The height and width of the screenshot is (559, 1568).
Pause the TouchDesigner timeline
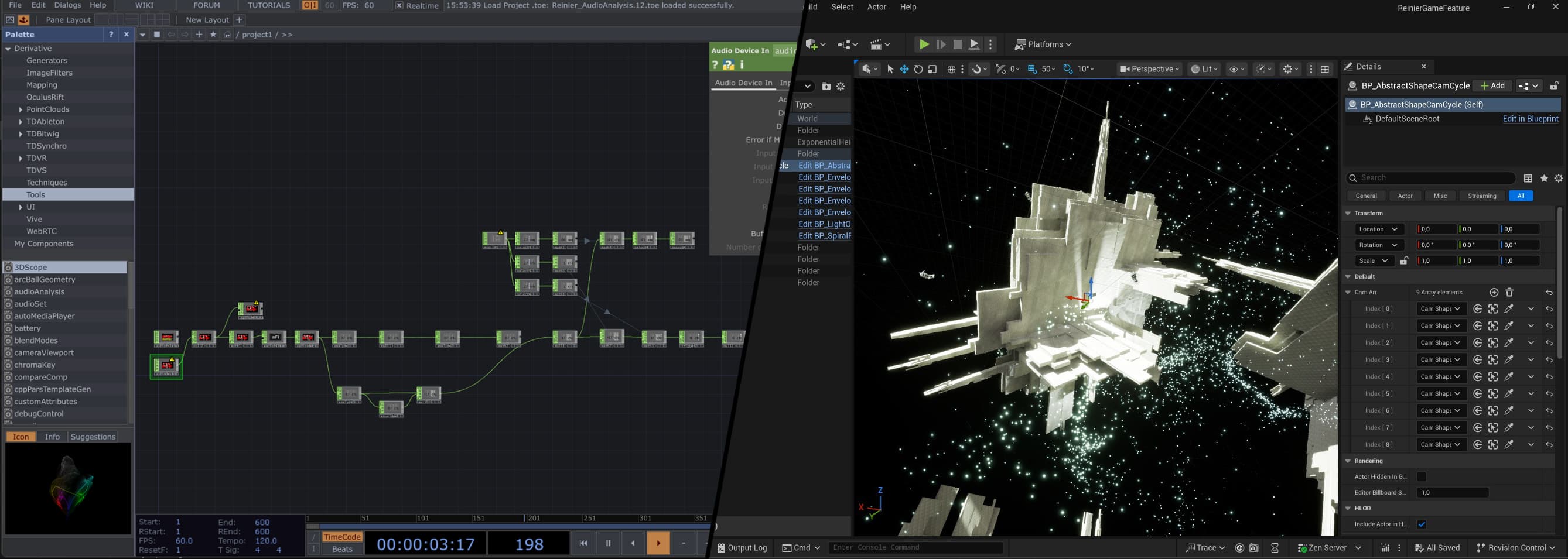[607, 543]
